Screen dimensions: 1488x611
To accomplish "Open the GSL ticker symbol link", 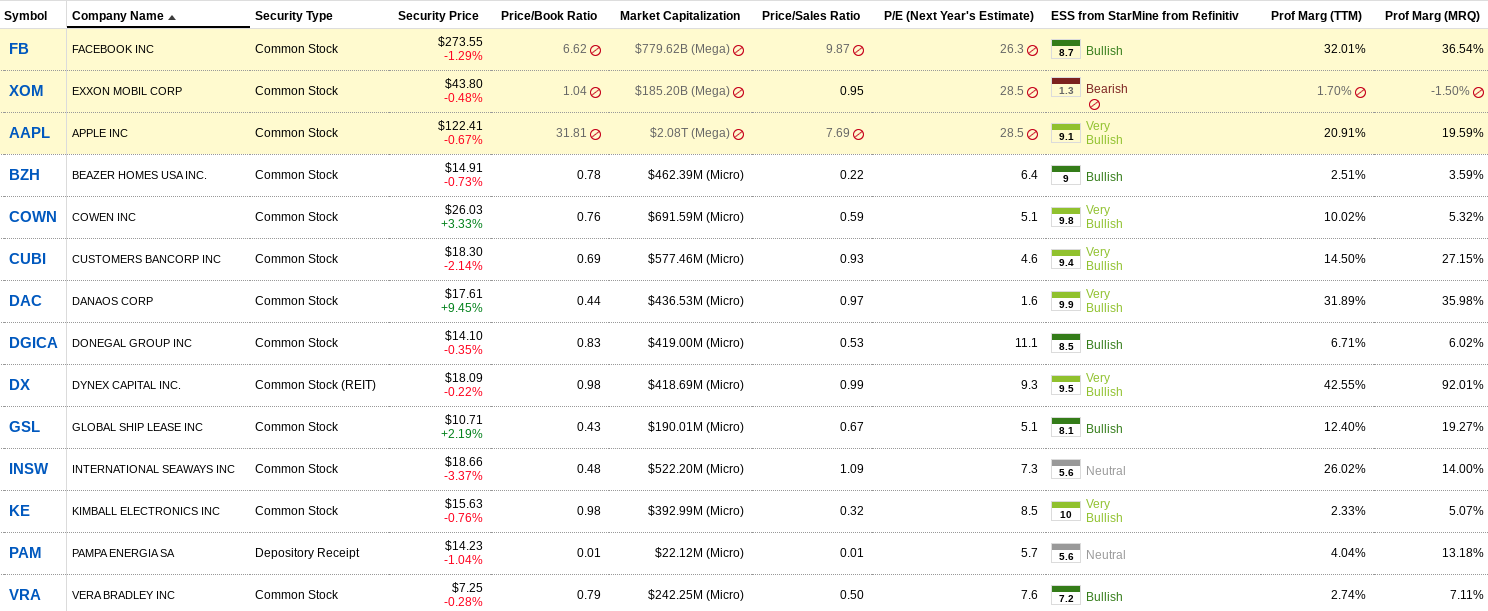I will click(25, 427).
